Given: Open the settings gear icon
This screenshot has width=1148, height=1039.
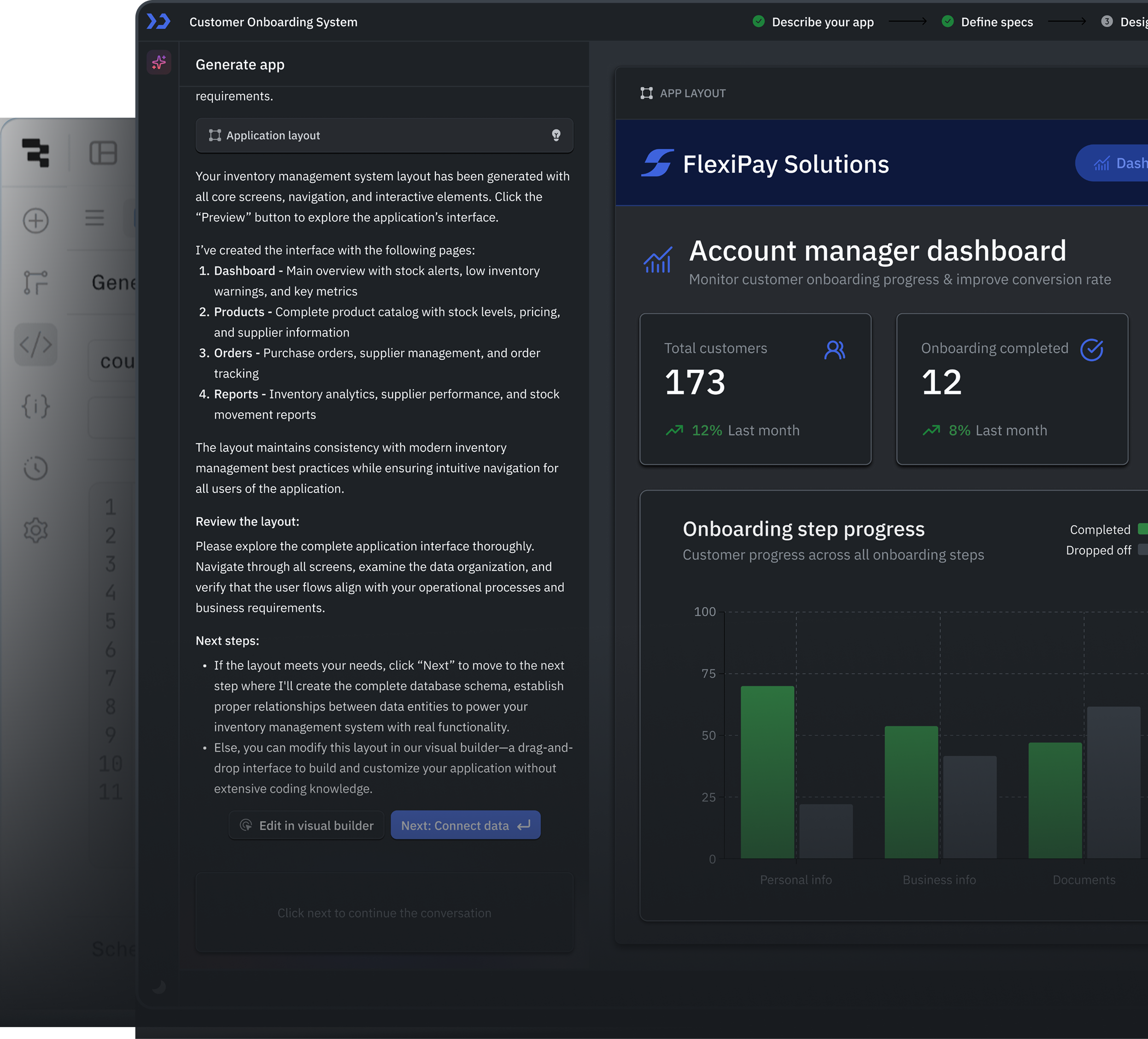Looking at the screenshot, I should coord(35,530).
